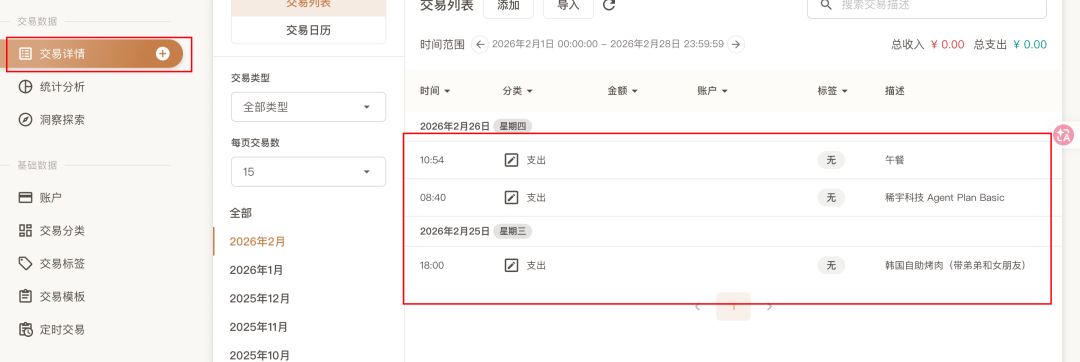Open the 金额 column filter

click(623, 91)
